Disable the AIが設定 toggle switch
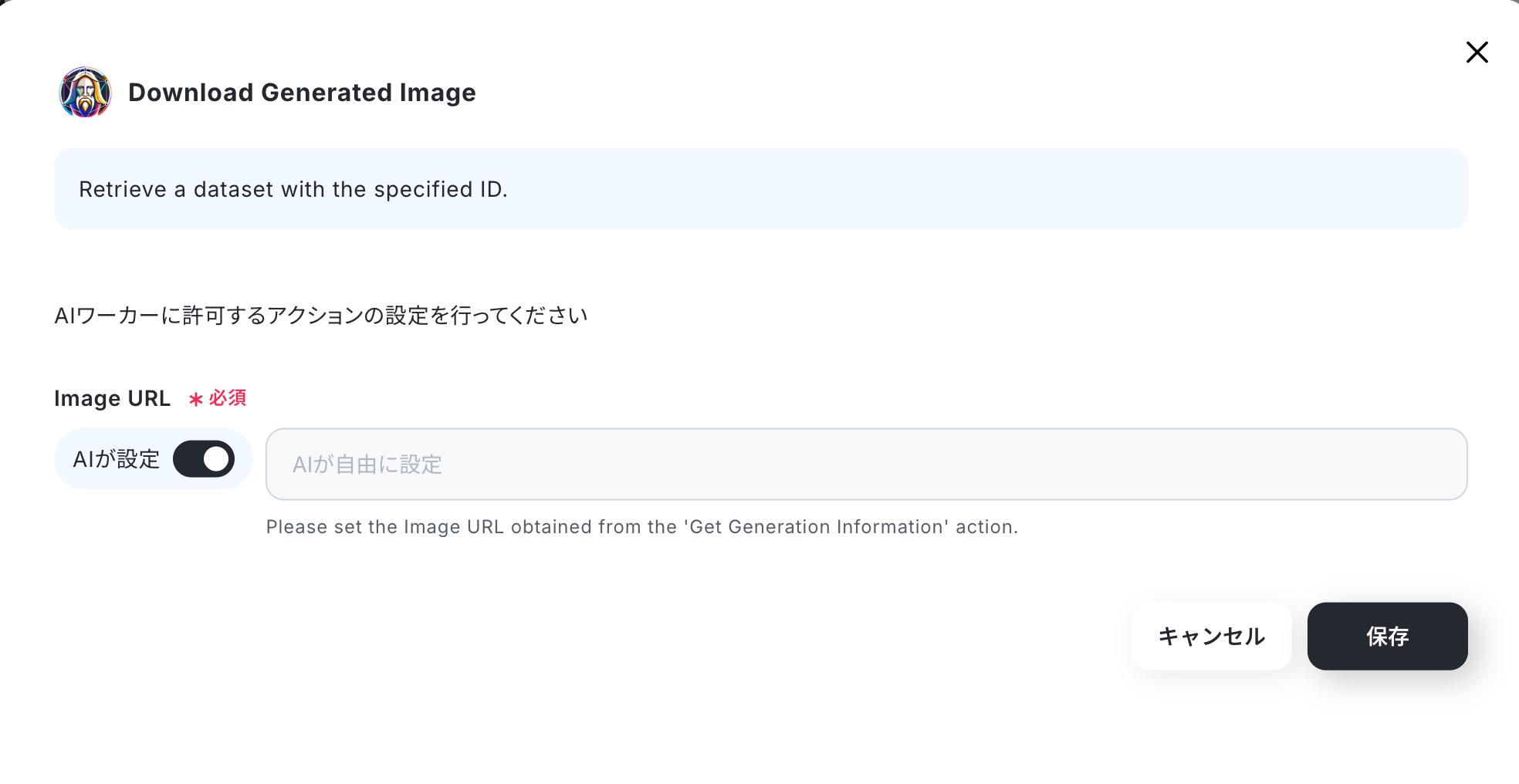 click(204, 459)
